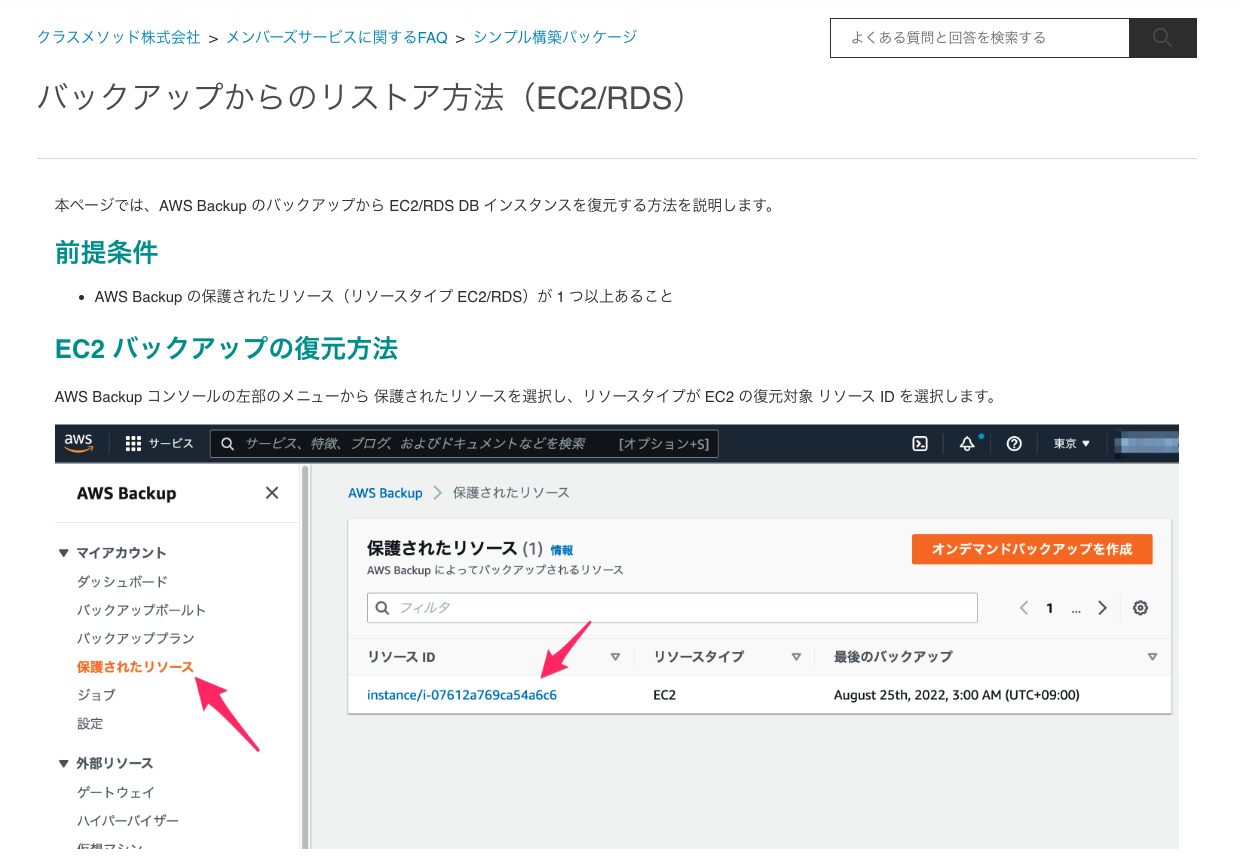Click the EC2 resource type cell
This screenshot has width=1240, height=863.
(665, 695)
